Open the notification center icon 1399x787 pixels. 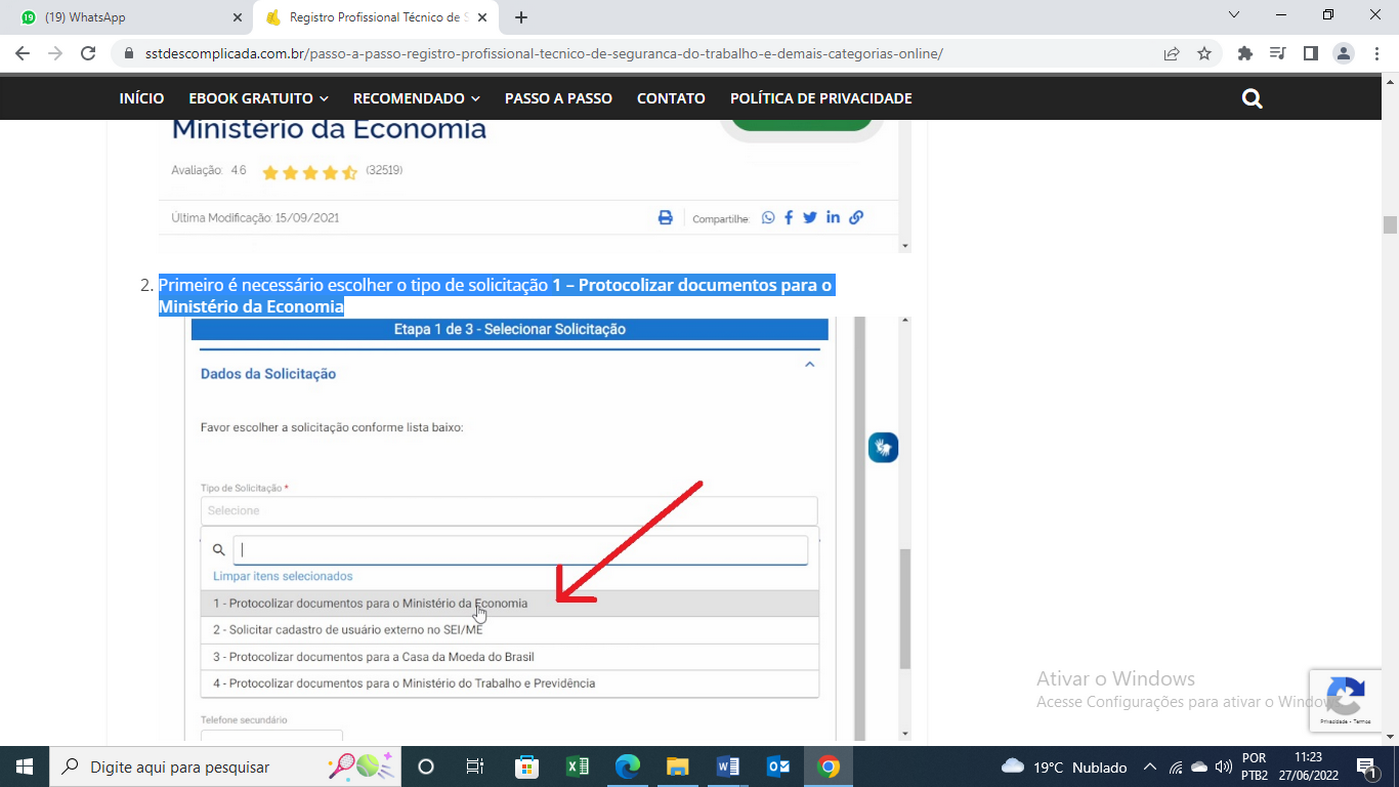point(1366,767)
